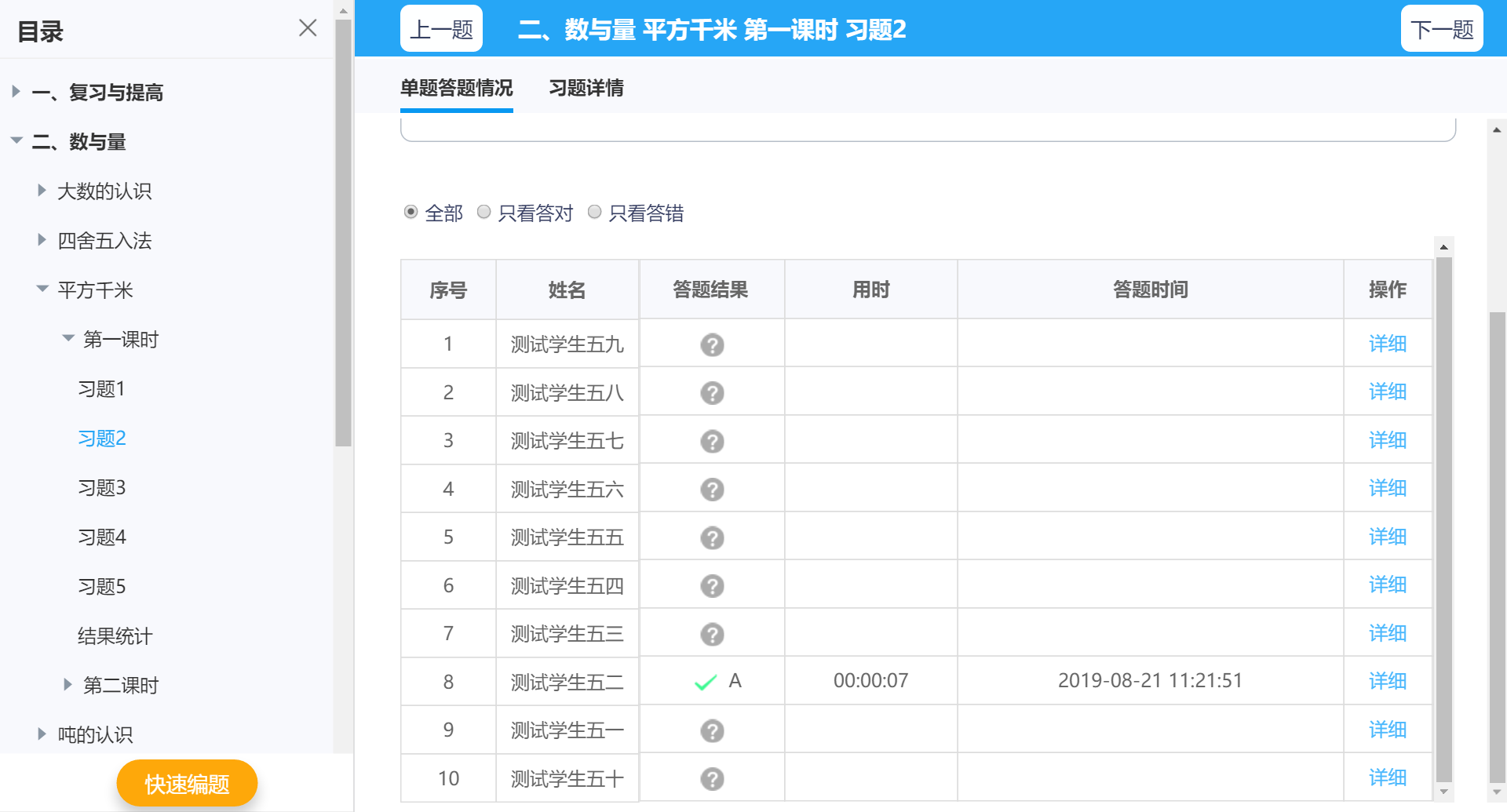Expand the 一、复习与提高 chapter arrow
The height and width of the screenshot is (812, 1507).
(x=16, y=92)
